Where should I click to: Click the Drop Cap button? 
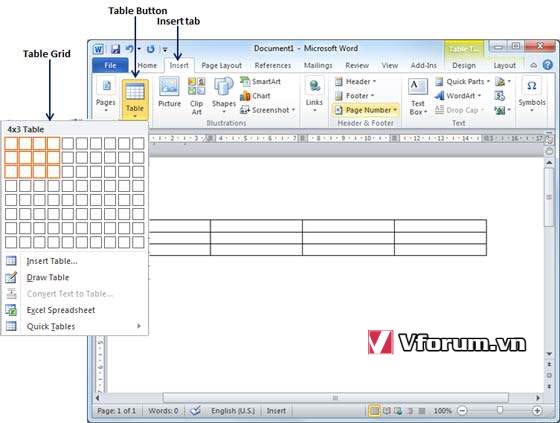pos(459,110)
